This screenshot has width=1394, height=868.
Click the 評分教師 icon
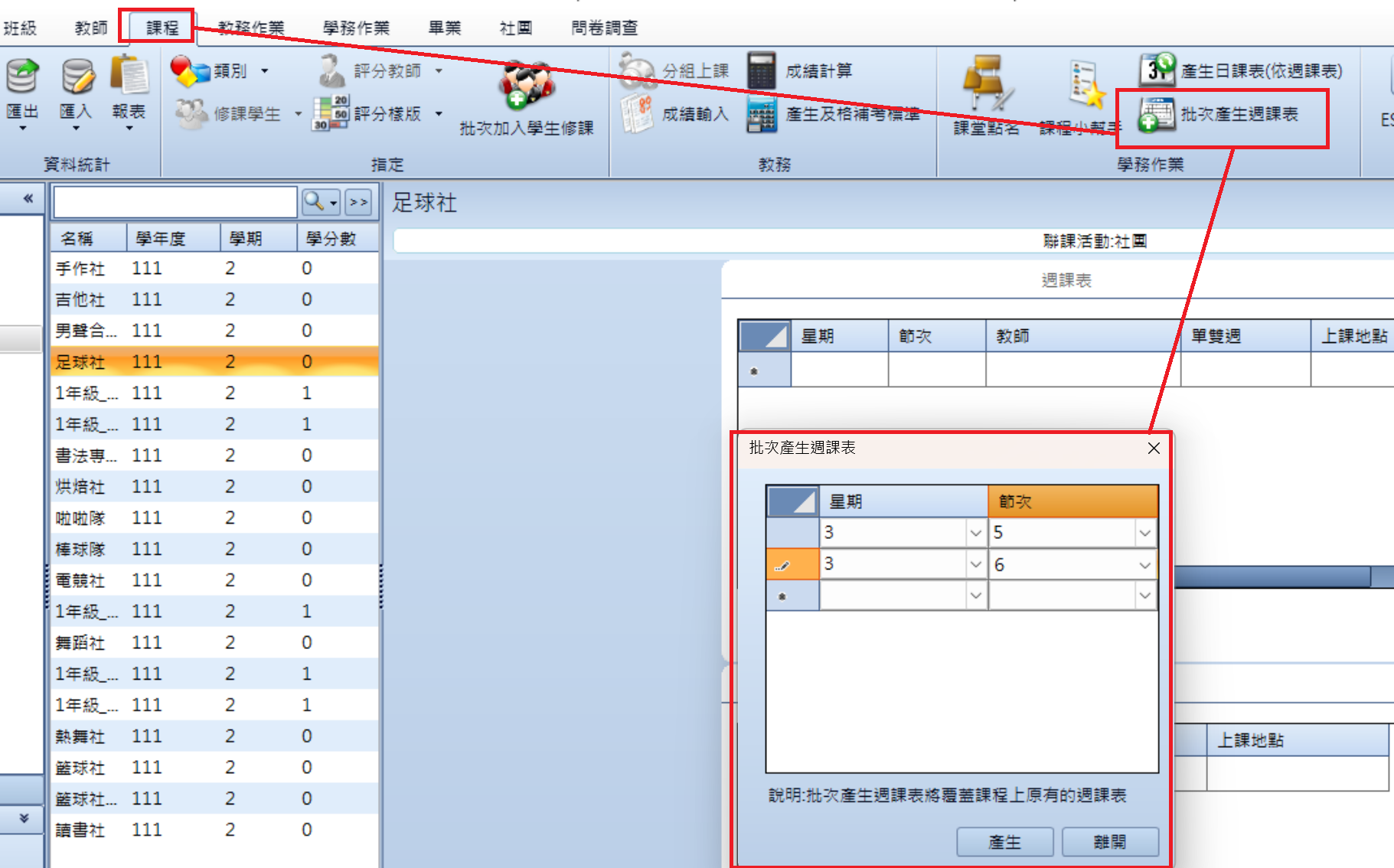pos(331,71)
